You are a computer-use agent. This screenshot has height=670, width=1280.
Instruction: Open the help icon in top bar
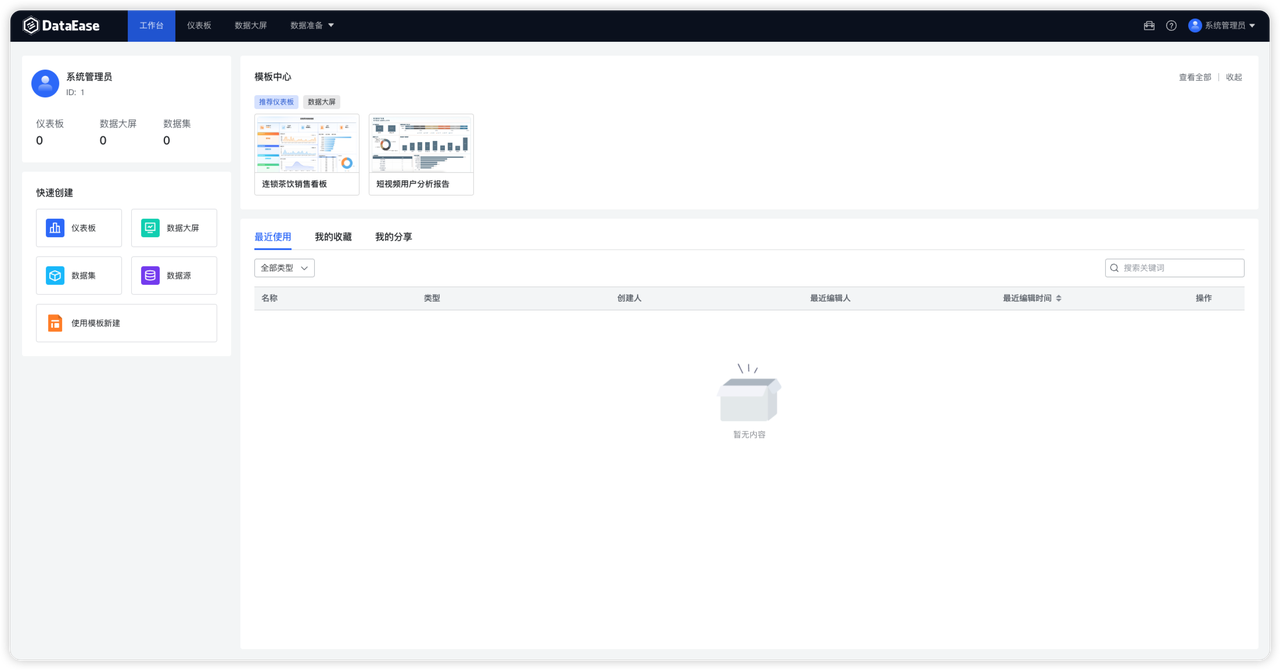pyautogui.click(x=1171, y=25)
